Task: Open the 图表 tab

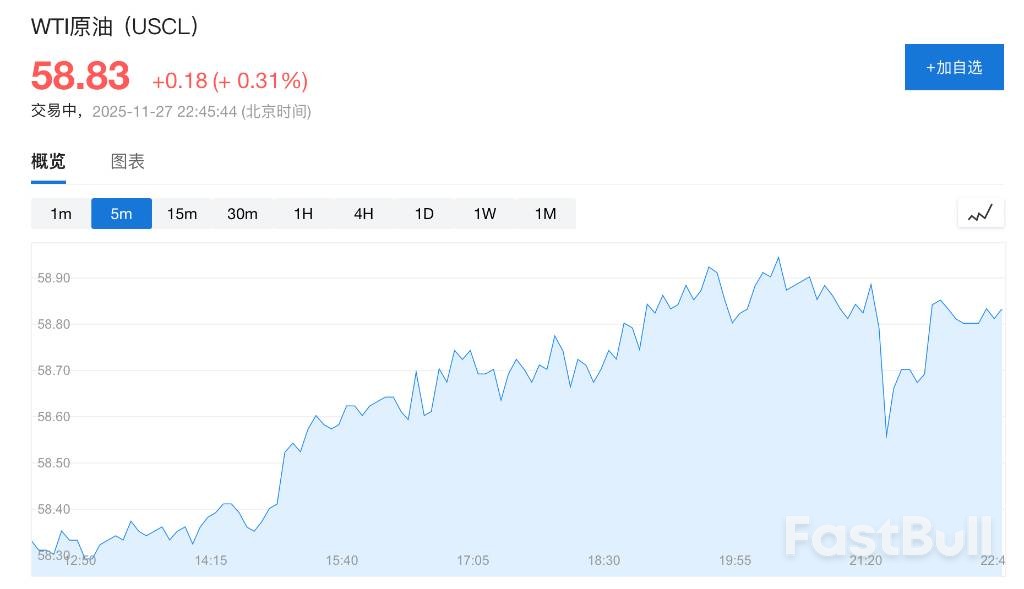Action: click(128, 161)
